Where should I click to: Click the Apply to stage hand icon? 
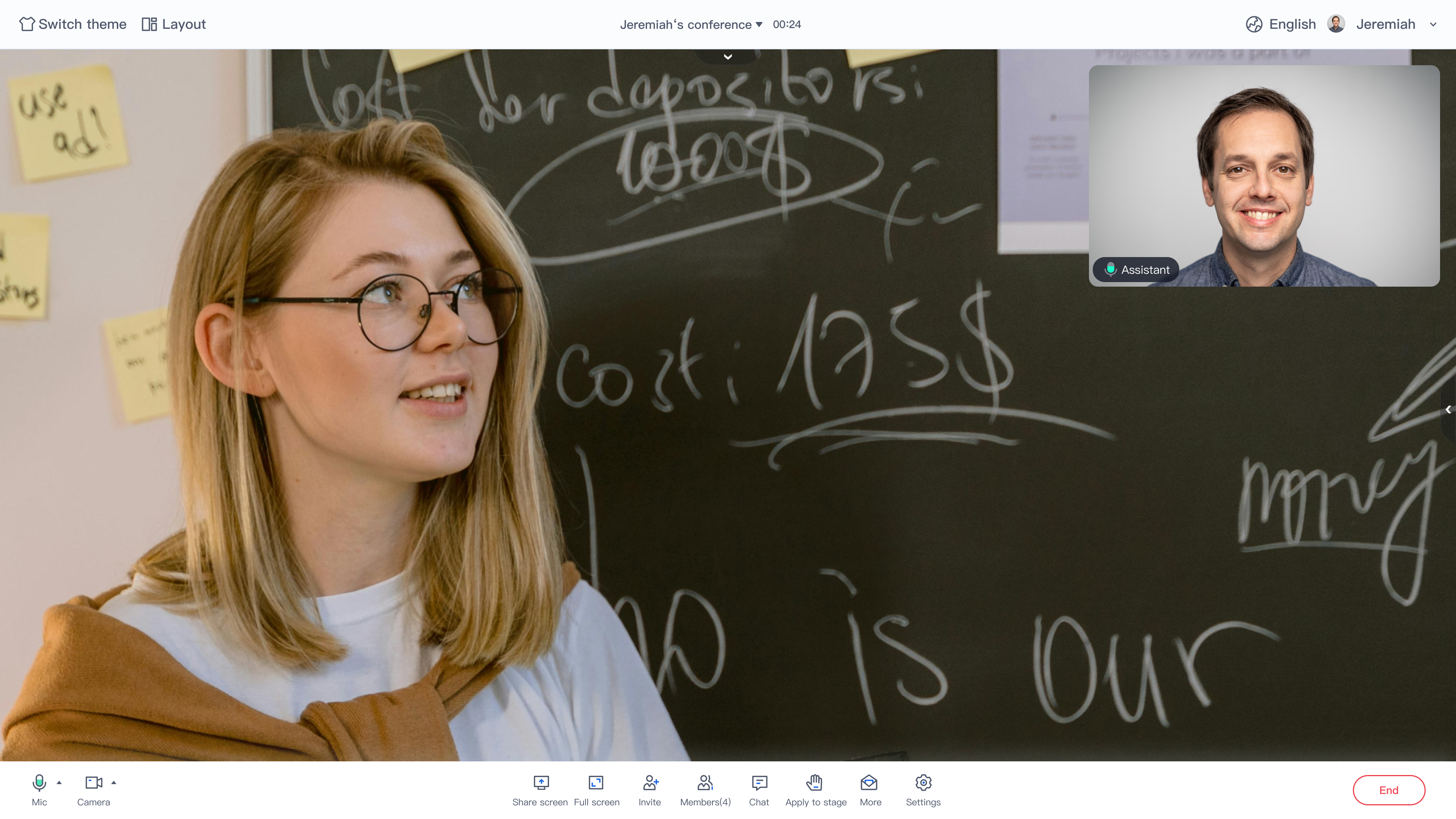(814, 783)
